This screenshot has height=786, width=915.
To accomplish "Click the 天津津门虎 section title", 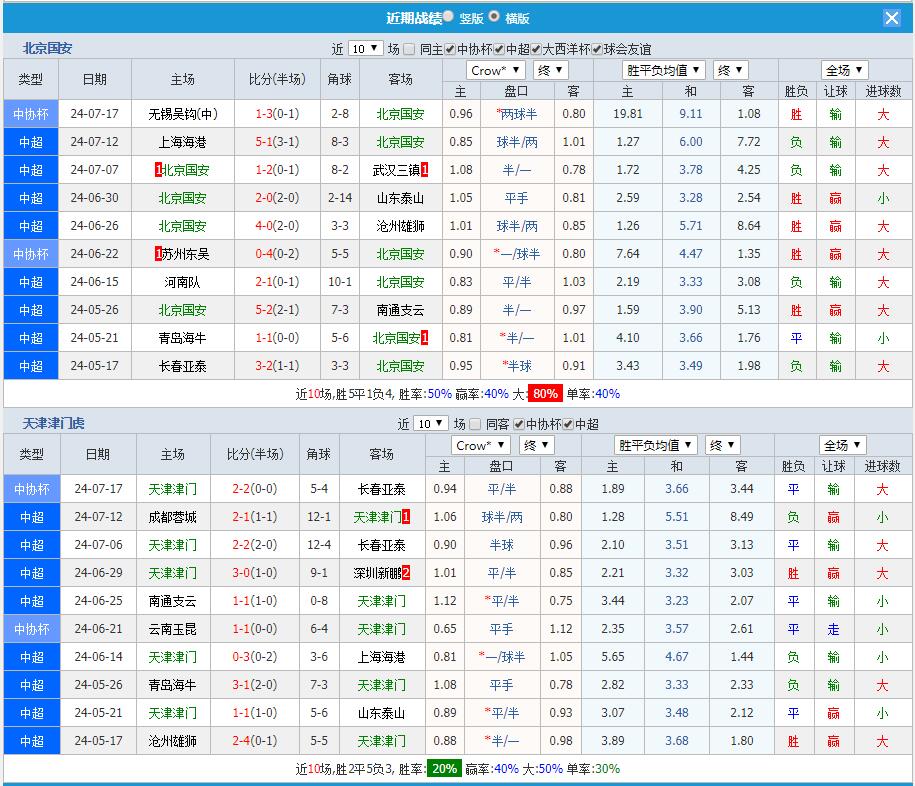I will pos(54,423).
